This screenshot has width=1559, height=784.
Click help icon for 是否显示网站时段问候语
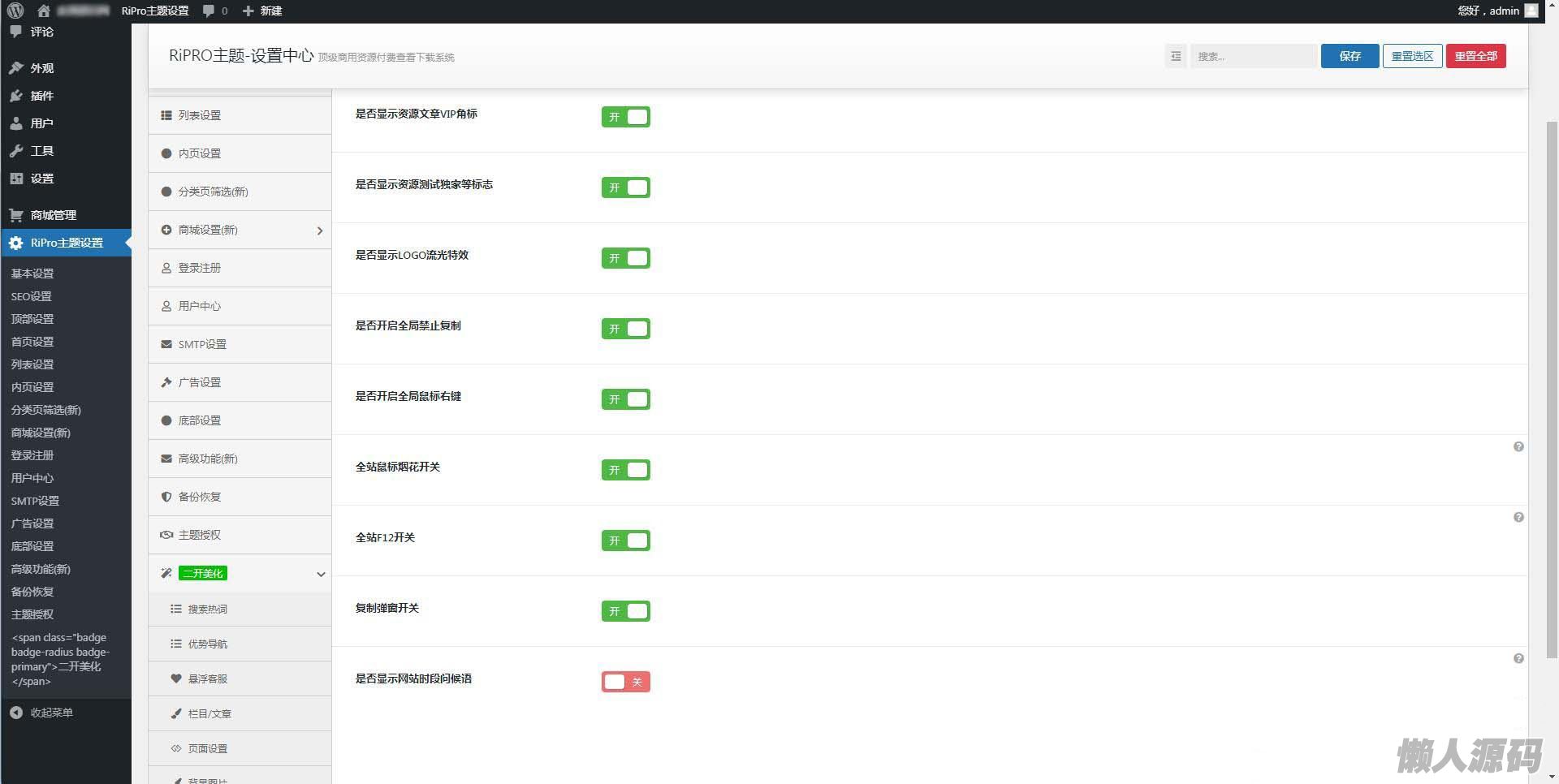[x=1518, y=659]
